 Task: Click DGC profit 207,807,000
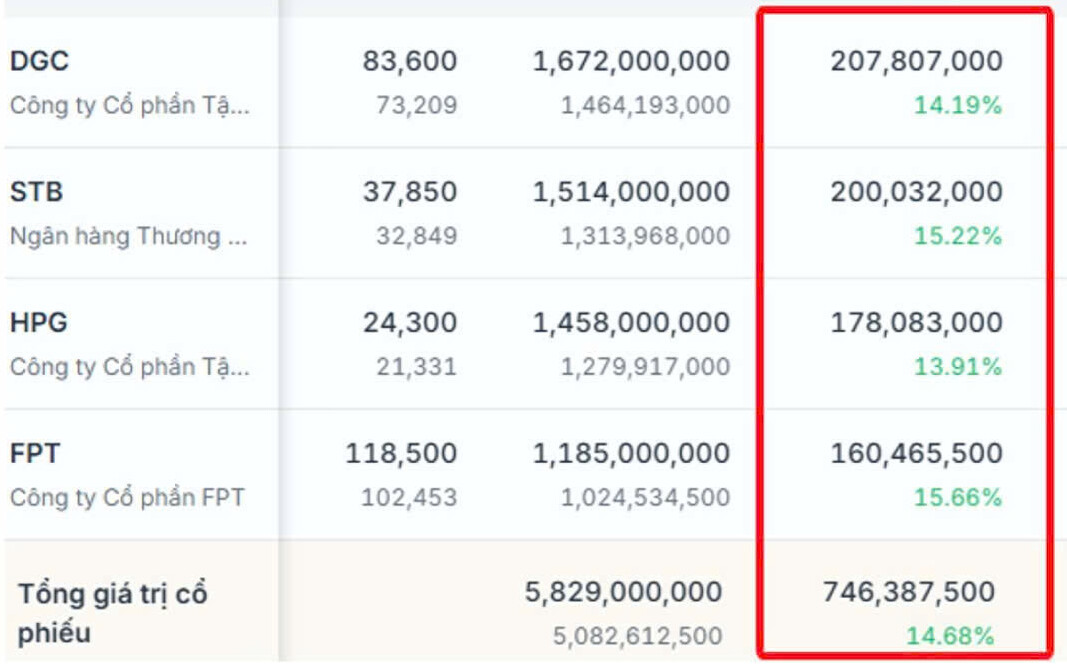click(x=916, y=61)
